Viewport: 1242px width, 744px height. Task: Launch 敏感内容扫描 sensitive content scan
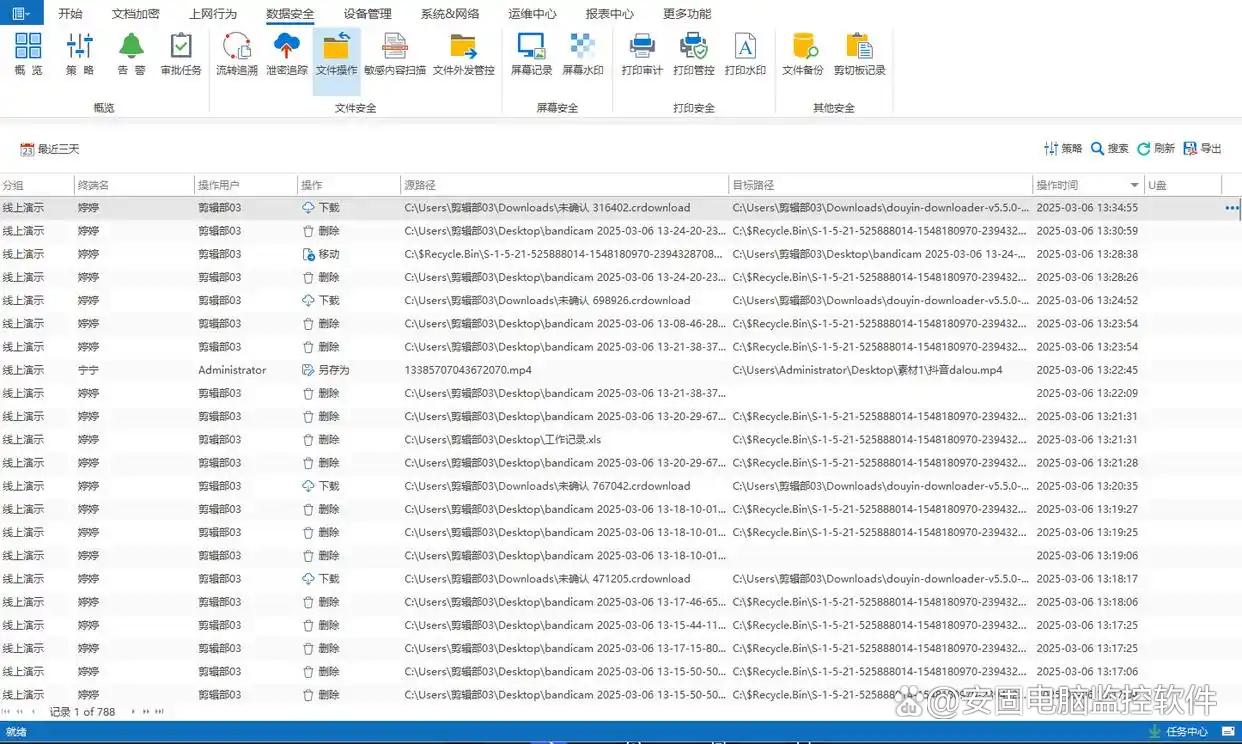[394, 54]
